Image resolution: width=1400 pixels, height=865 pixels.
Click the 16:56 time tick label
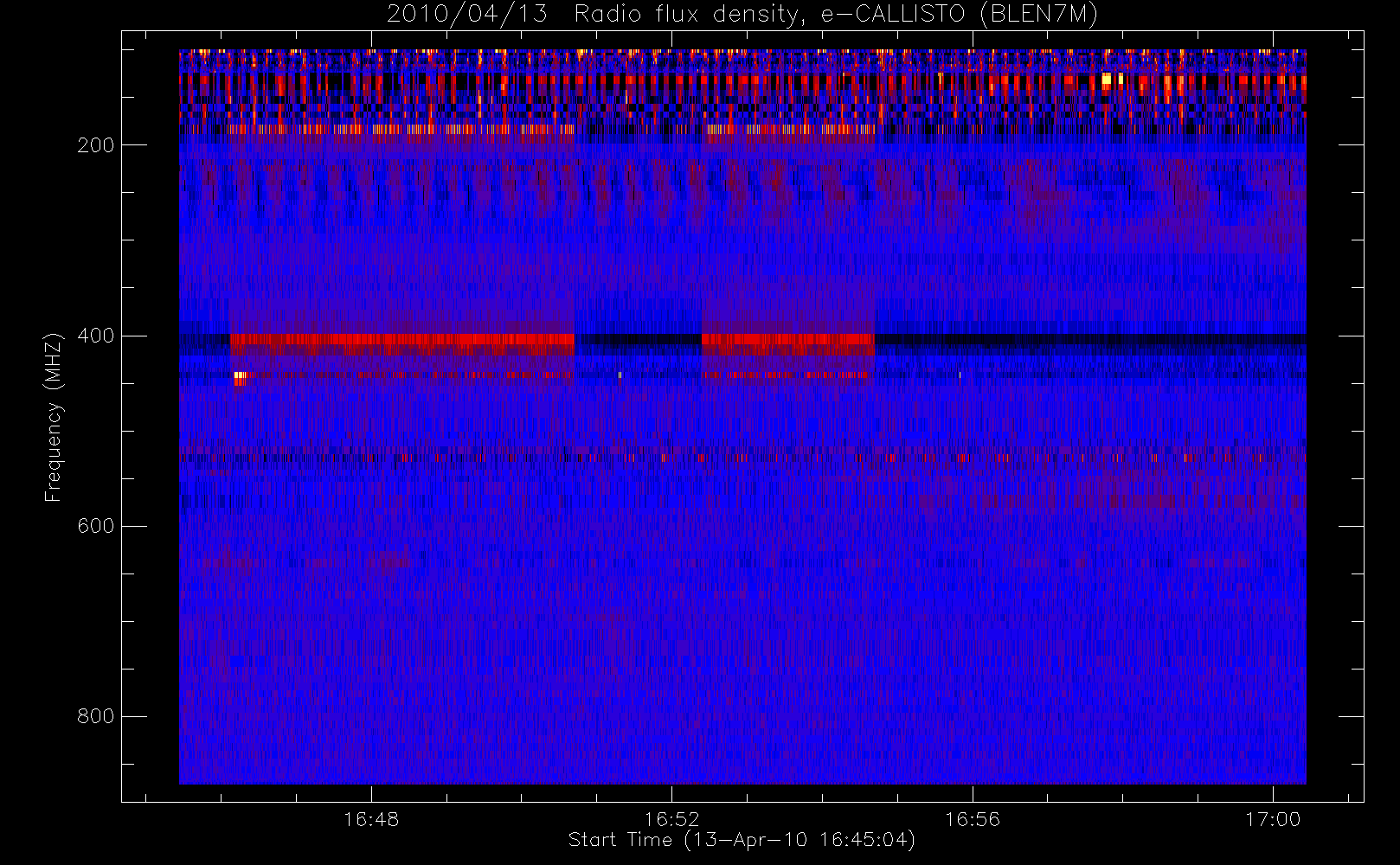(973, 819)
